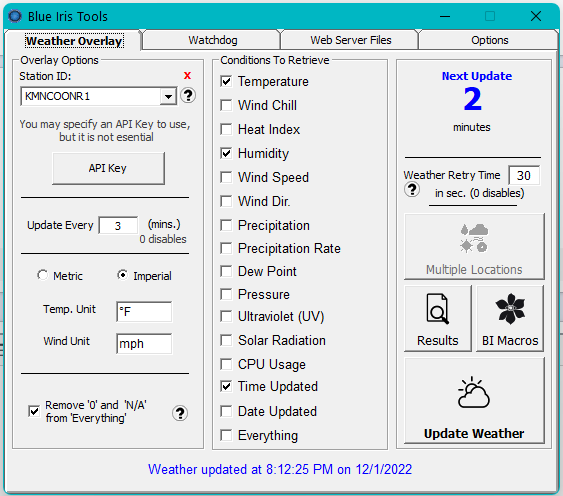
Task: Uncheck the Humidity condition
Action: click(226, 153)
